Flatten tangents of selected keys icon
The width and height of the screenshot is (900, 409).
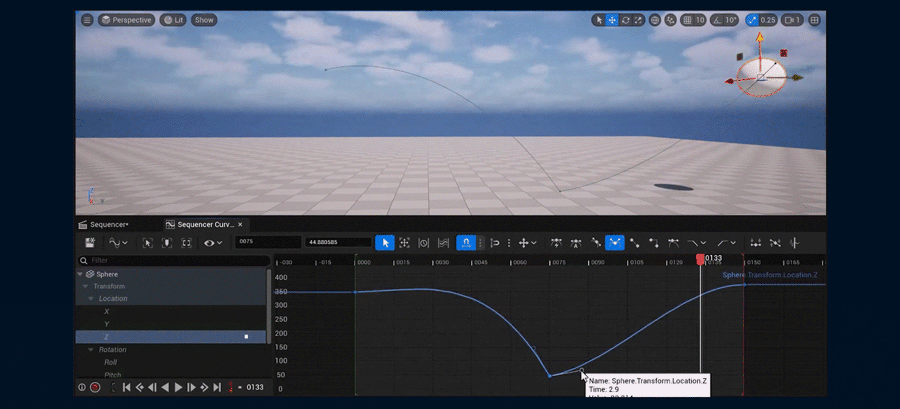point(756,243)
